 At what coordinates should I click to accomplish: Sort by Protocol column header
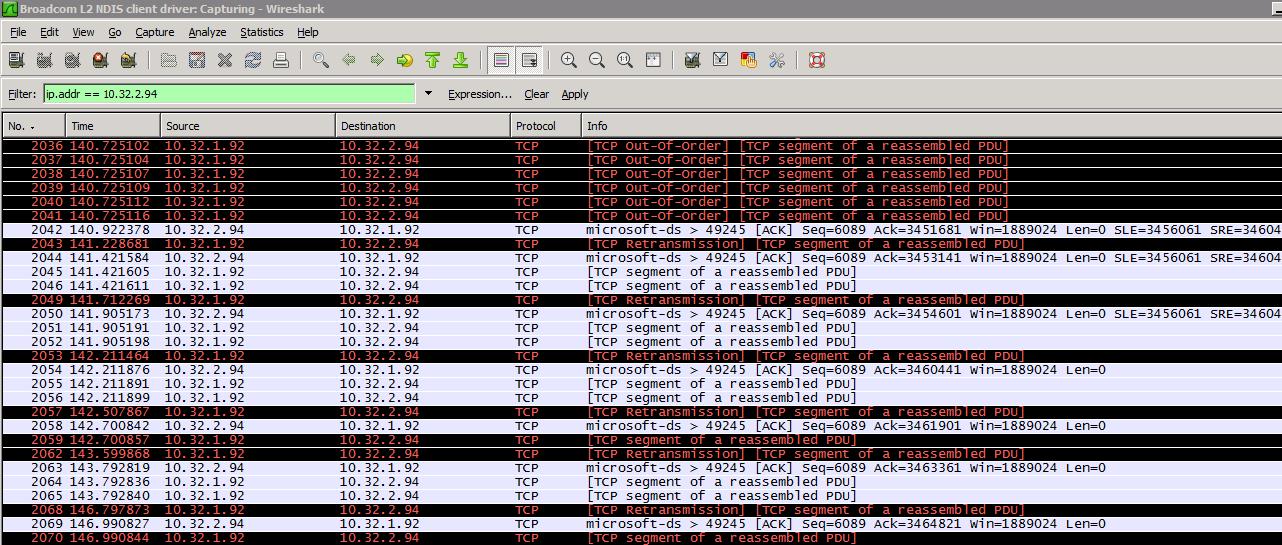[x=546, y=126]
